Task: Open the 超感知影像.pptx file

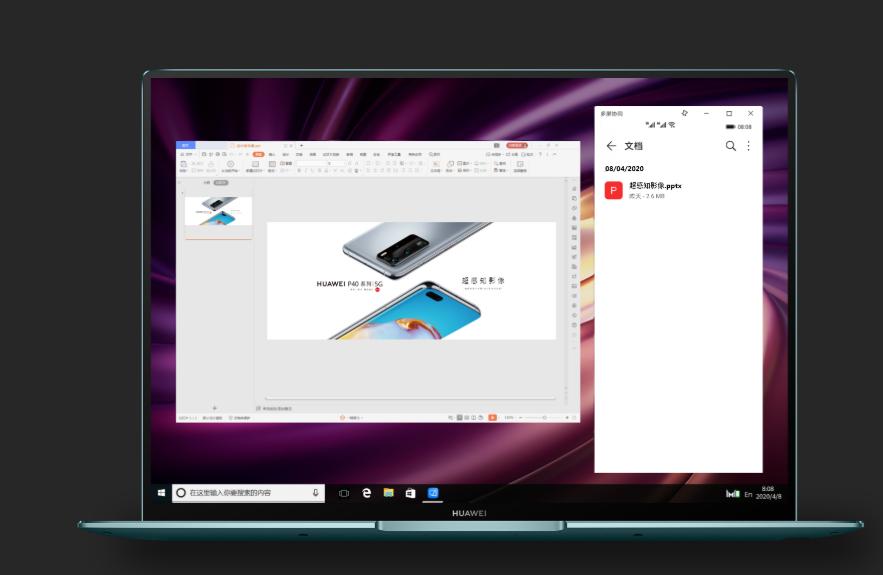Action: (x=655, y=185)
